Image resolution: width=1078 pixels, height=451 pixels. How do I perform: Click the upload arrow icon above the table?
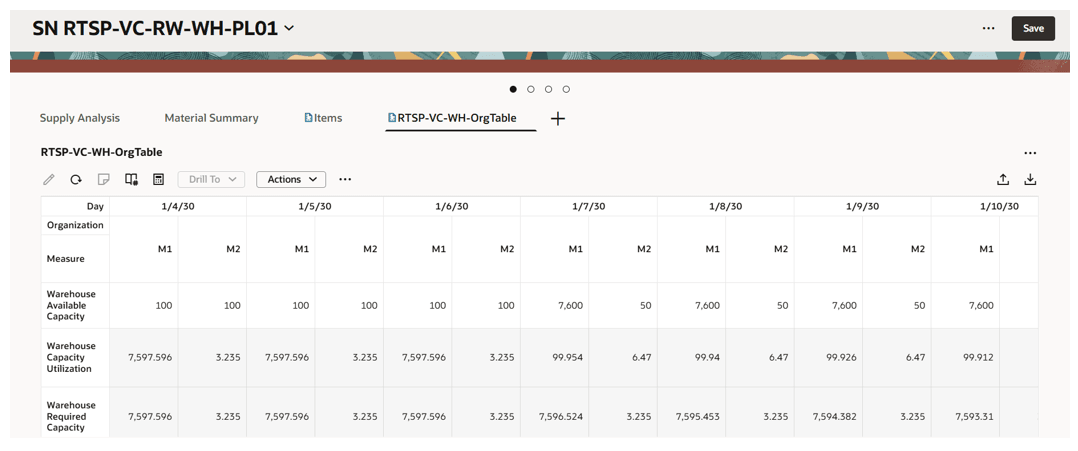coord(1003,179)
